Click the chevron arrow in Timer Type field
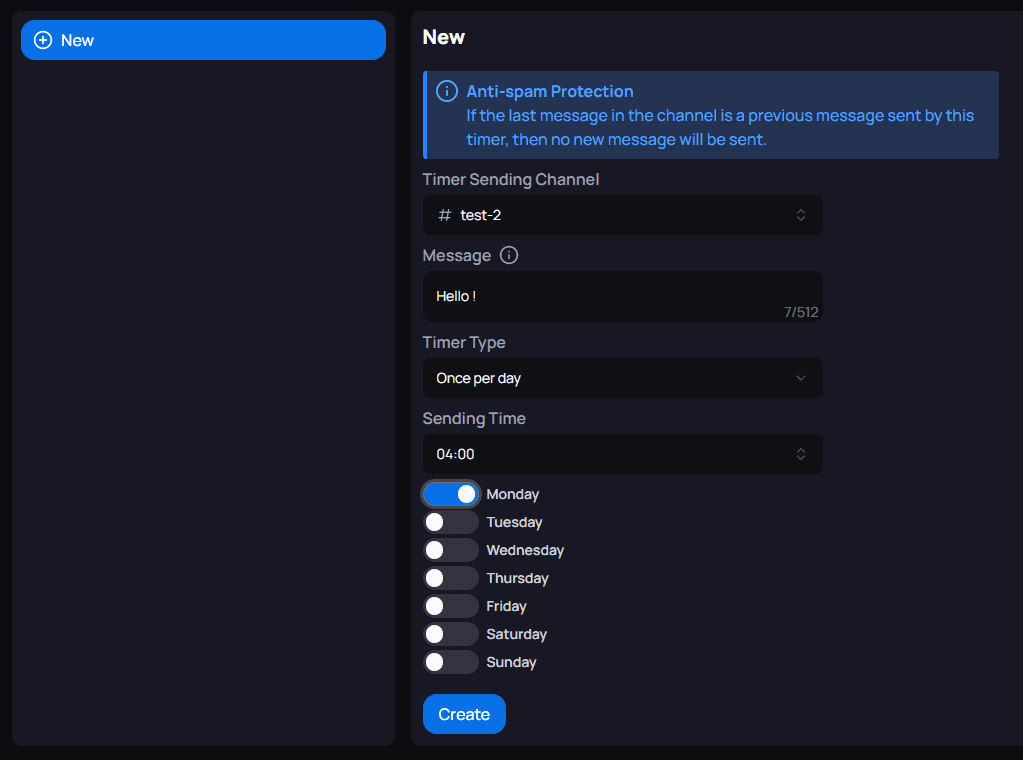The height and width of the screenshot is (760, 1023). 800,378
